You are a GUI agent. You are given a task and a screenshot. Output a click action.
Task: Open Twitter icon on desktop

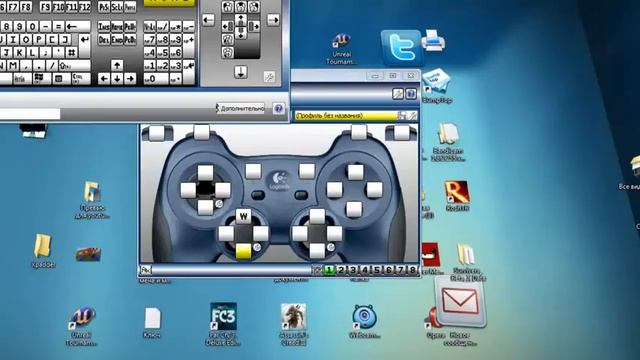coord(401,47)
